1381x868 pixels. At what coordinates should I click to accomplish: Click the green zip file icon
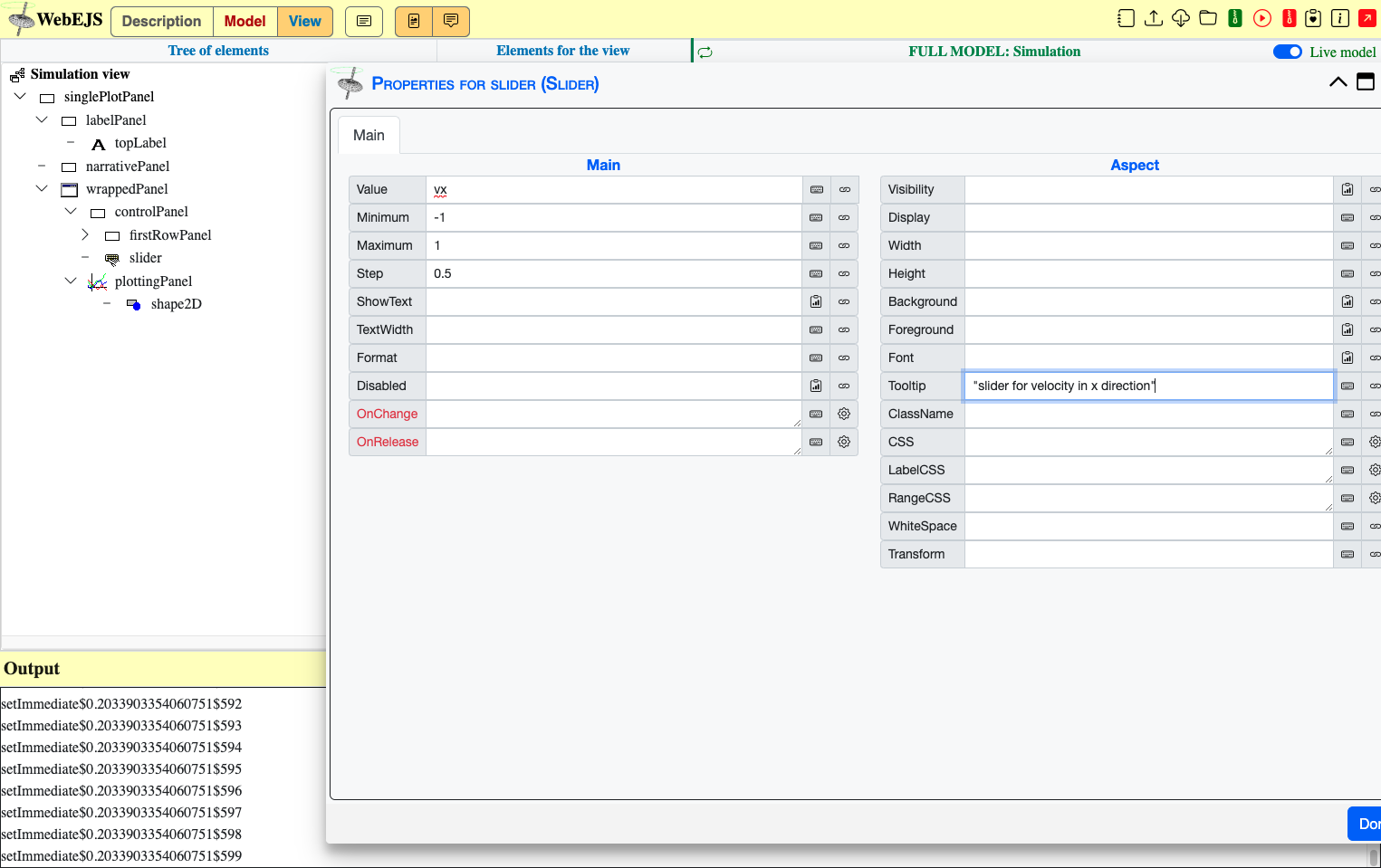[x=1235, y=18]
